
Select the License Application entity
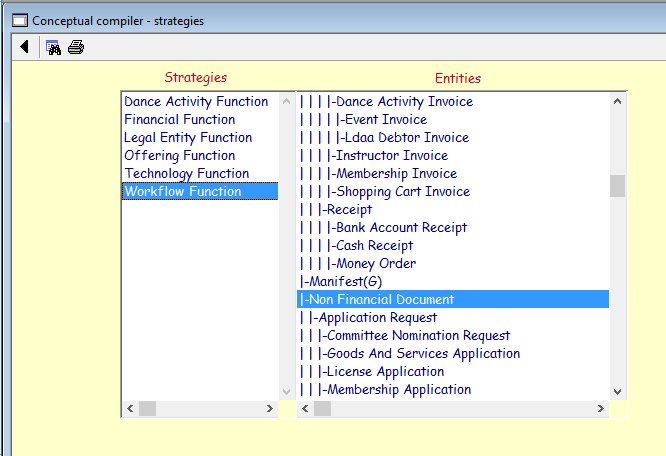(385, 372)
